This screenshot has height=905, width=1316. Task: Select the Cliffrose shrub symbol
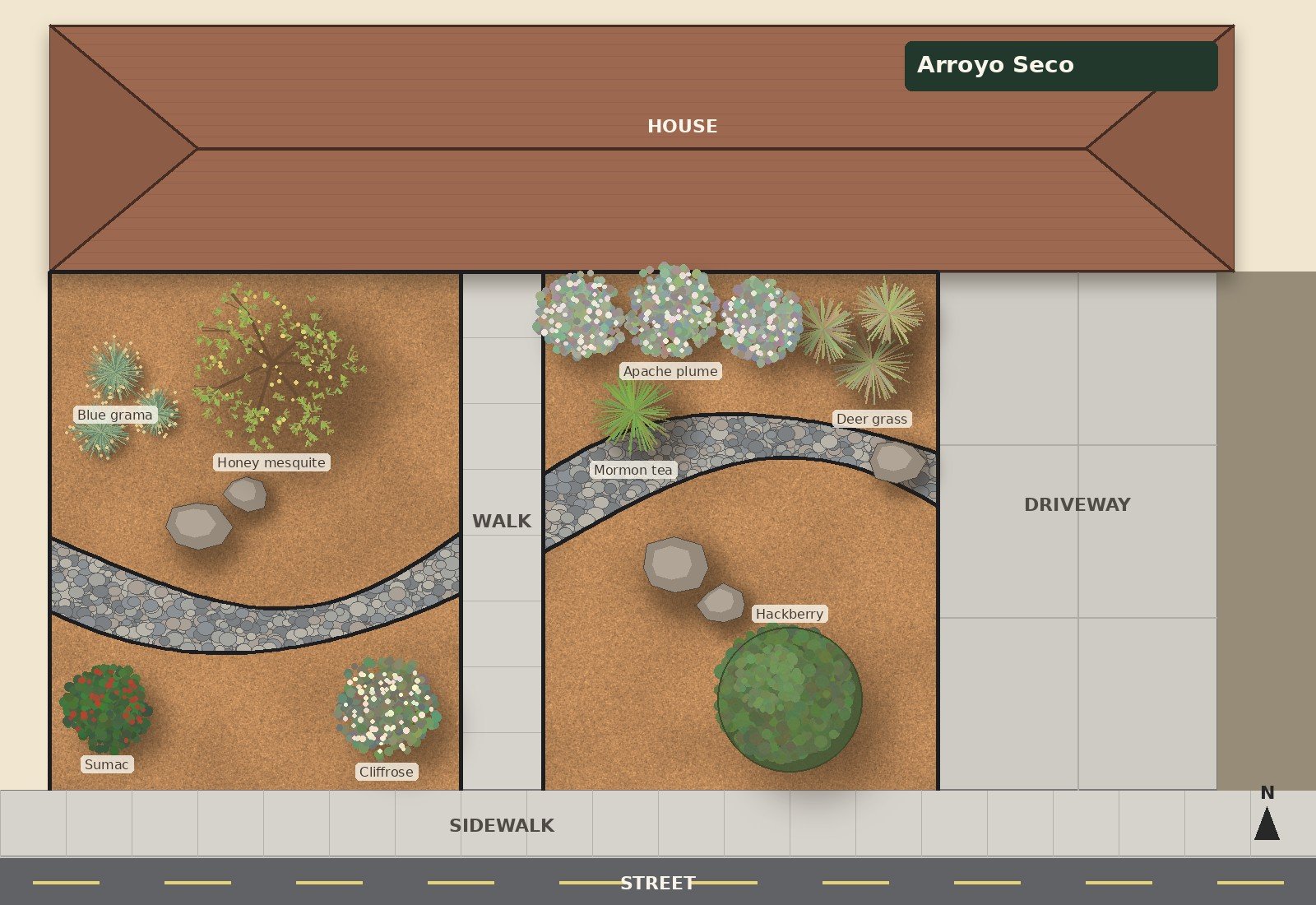[387, 708]
